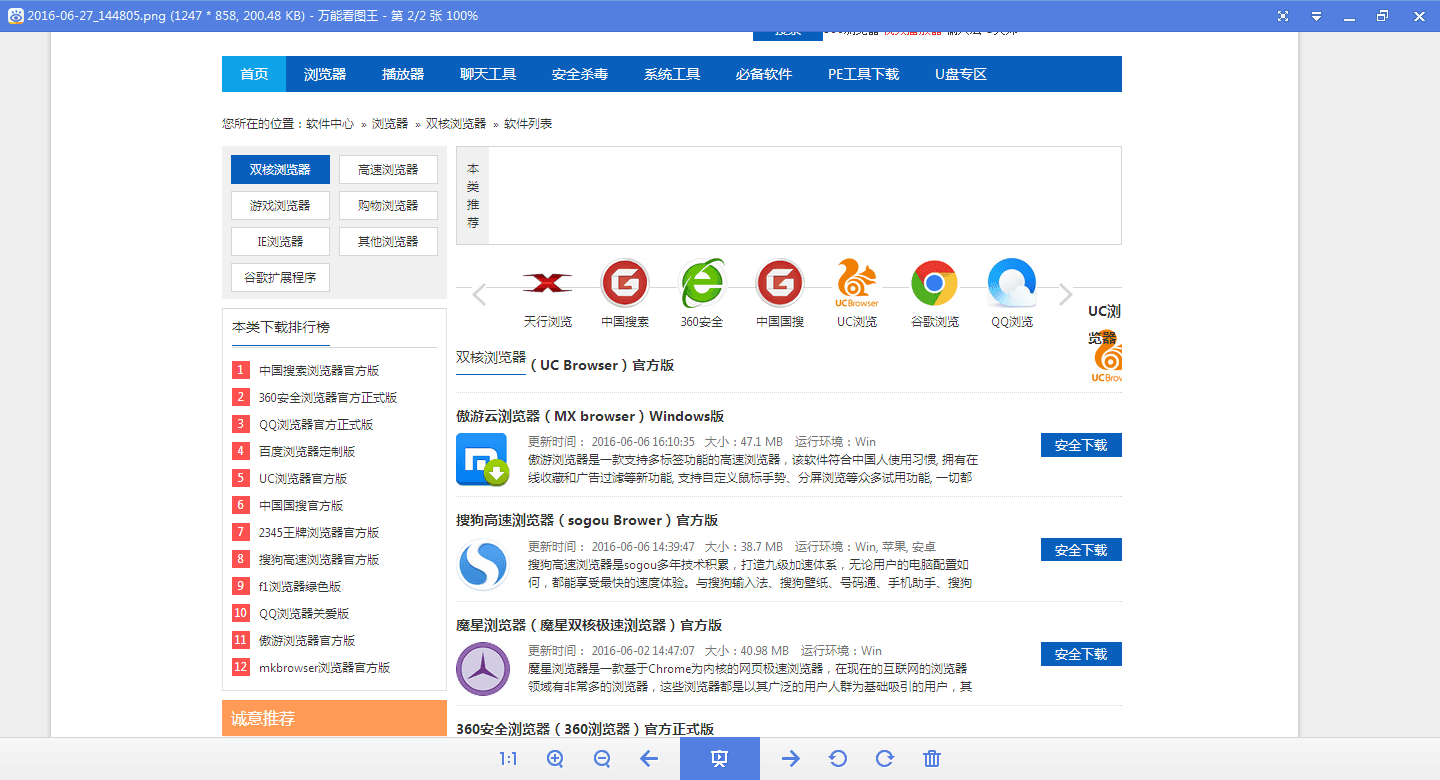Viewport: 1440px width, 780px height.
Task: Click the 中国国搜 browser icon
Action: [x=780, y=283]
